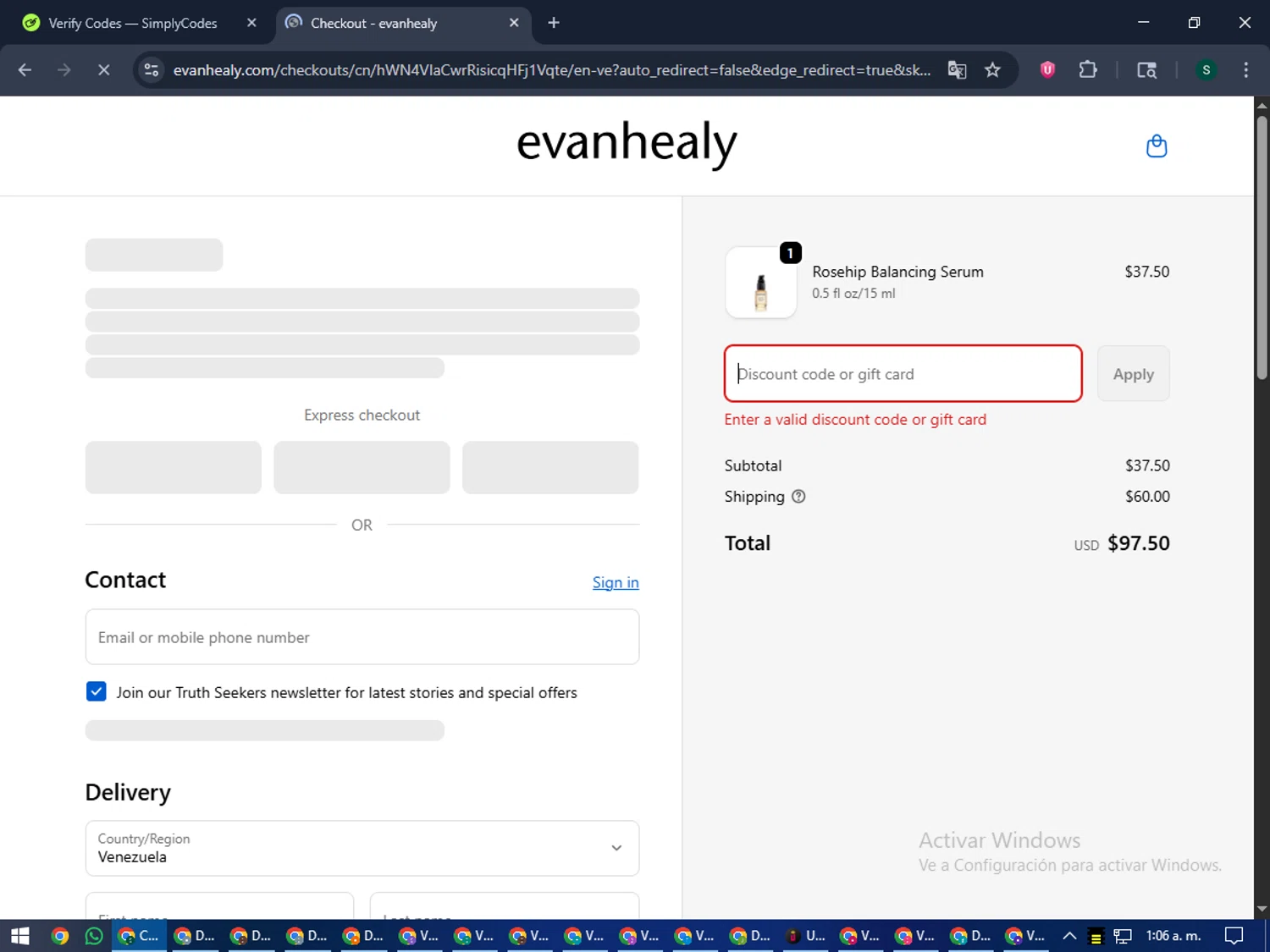Open the taskbar item labeled U...
Image resolution: width=1270 pixels, height=952 pixels.
[x=805, y=936]
